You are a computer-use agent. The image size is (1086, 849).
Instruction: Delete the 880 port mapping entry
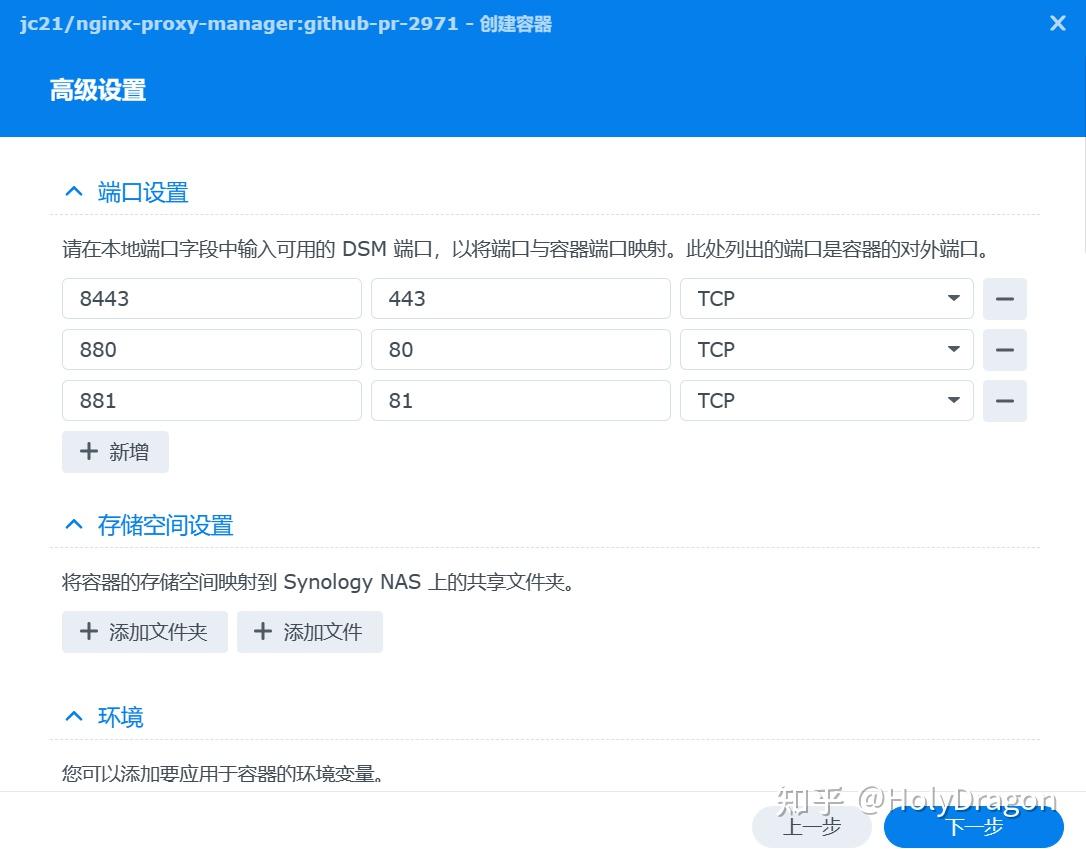(x=1004, y=349)
